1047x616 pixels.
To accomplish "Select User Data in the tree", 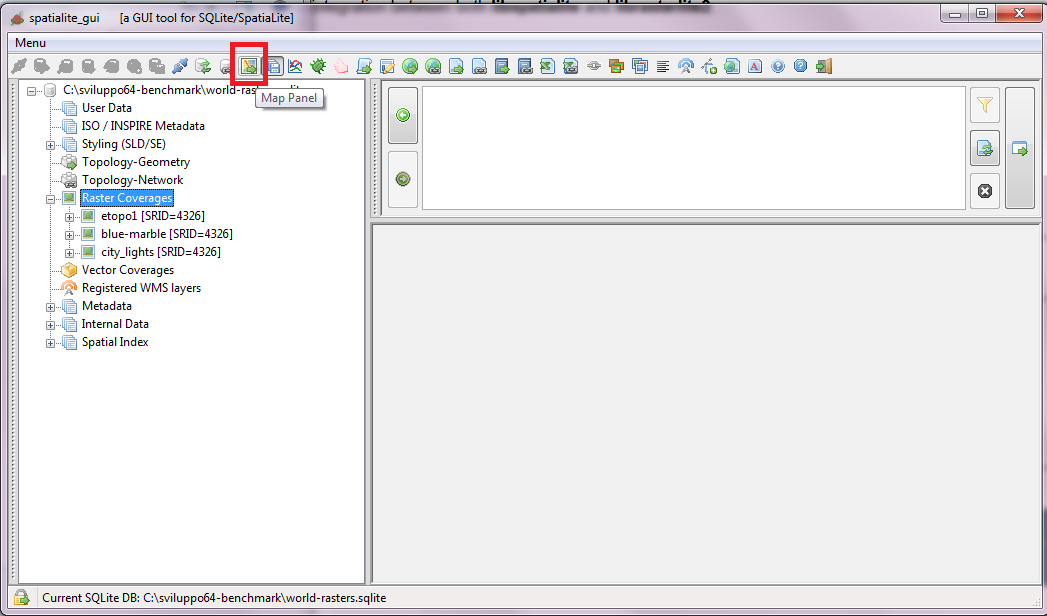I will [106, 107].
